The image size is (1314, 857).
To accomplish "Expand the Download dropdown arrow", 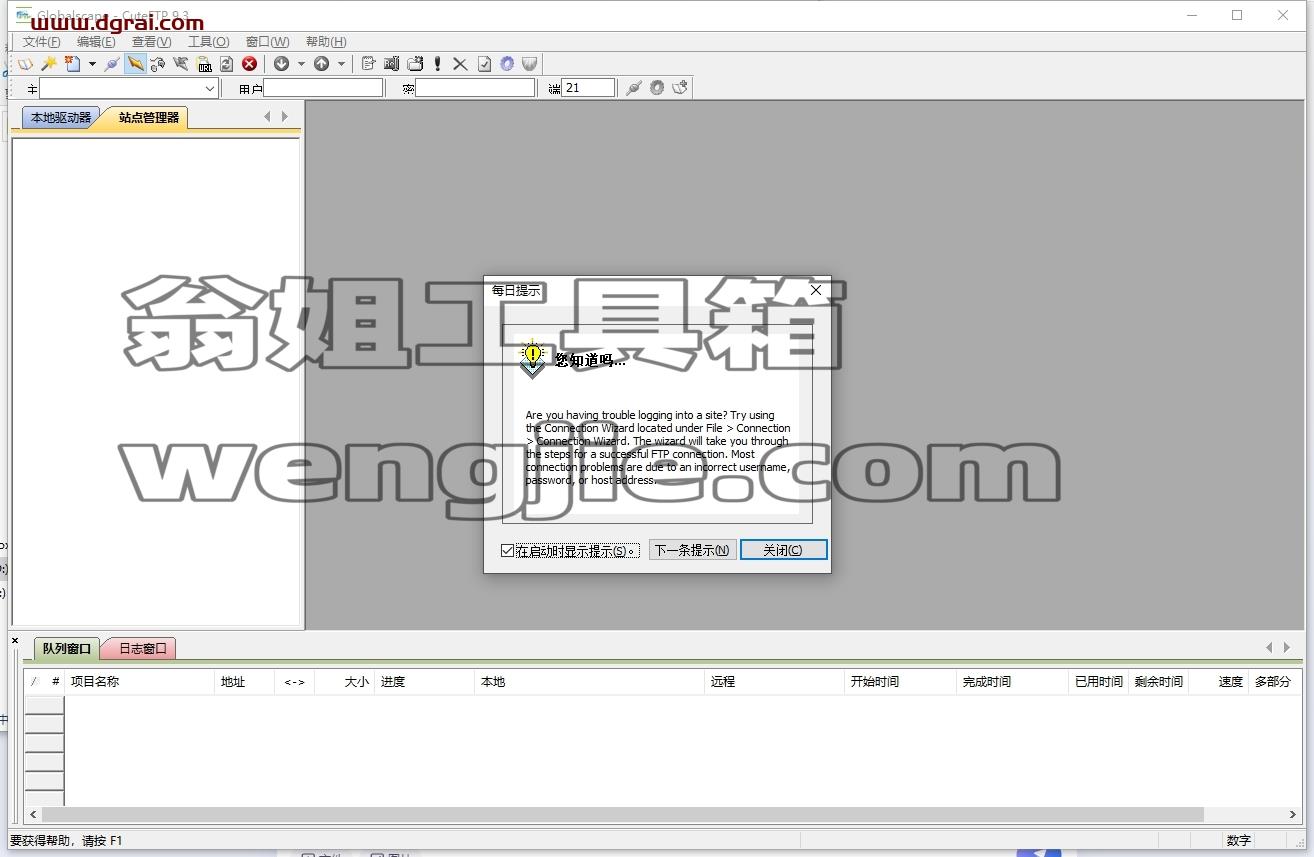I will pos(301,64).
